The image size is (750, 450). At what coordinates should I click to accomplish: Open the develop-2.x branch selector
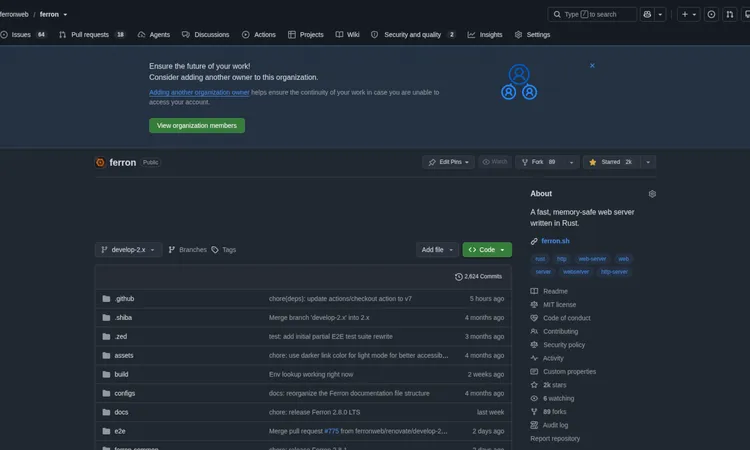128,250
